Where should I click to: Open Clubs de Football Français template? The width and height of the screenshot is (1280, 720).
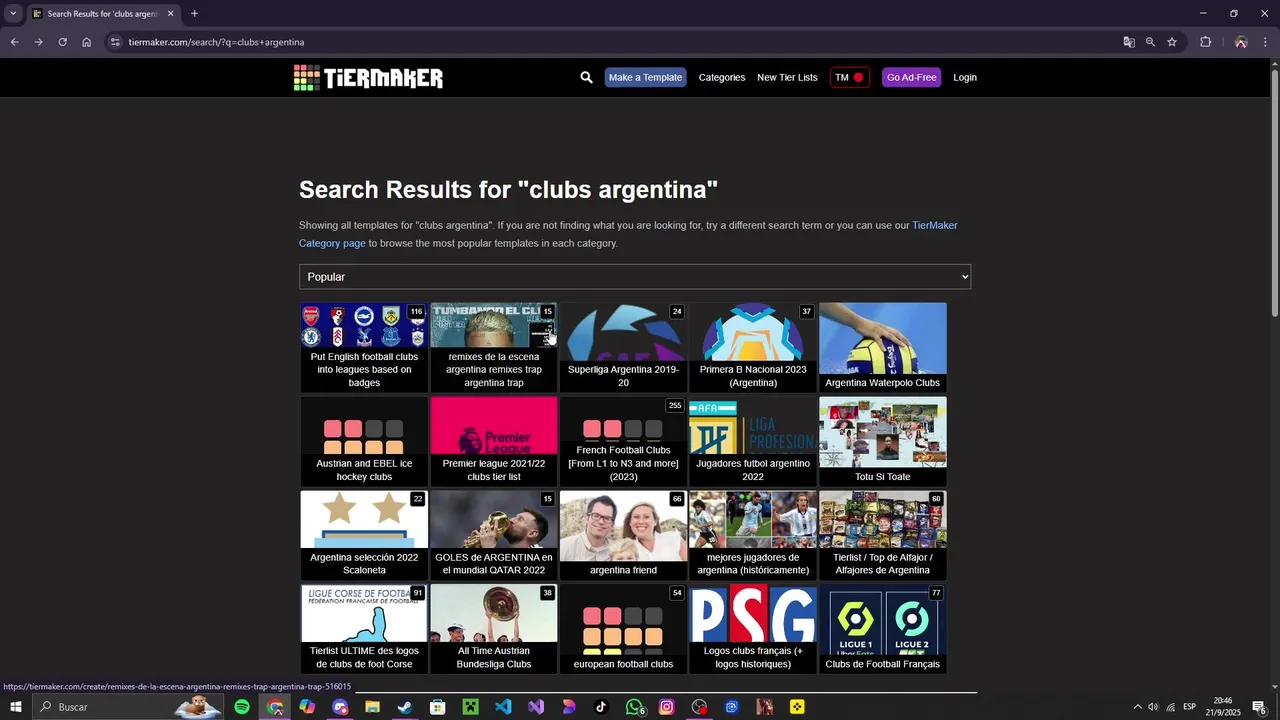882,629
